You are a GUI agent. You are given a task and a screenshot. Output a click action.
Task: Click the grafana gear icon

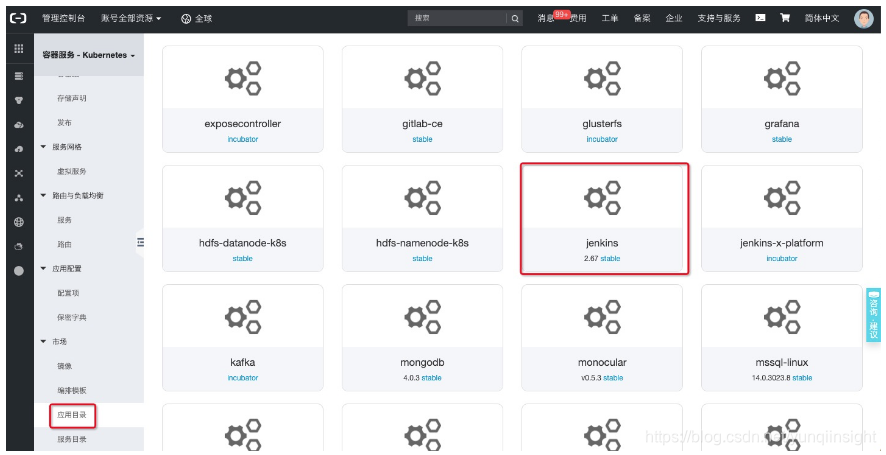(x=781, y=78)
